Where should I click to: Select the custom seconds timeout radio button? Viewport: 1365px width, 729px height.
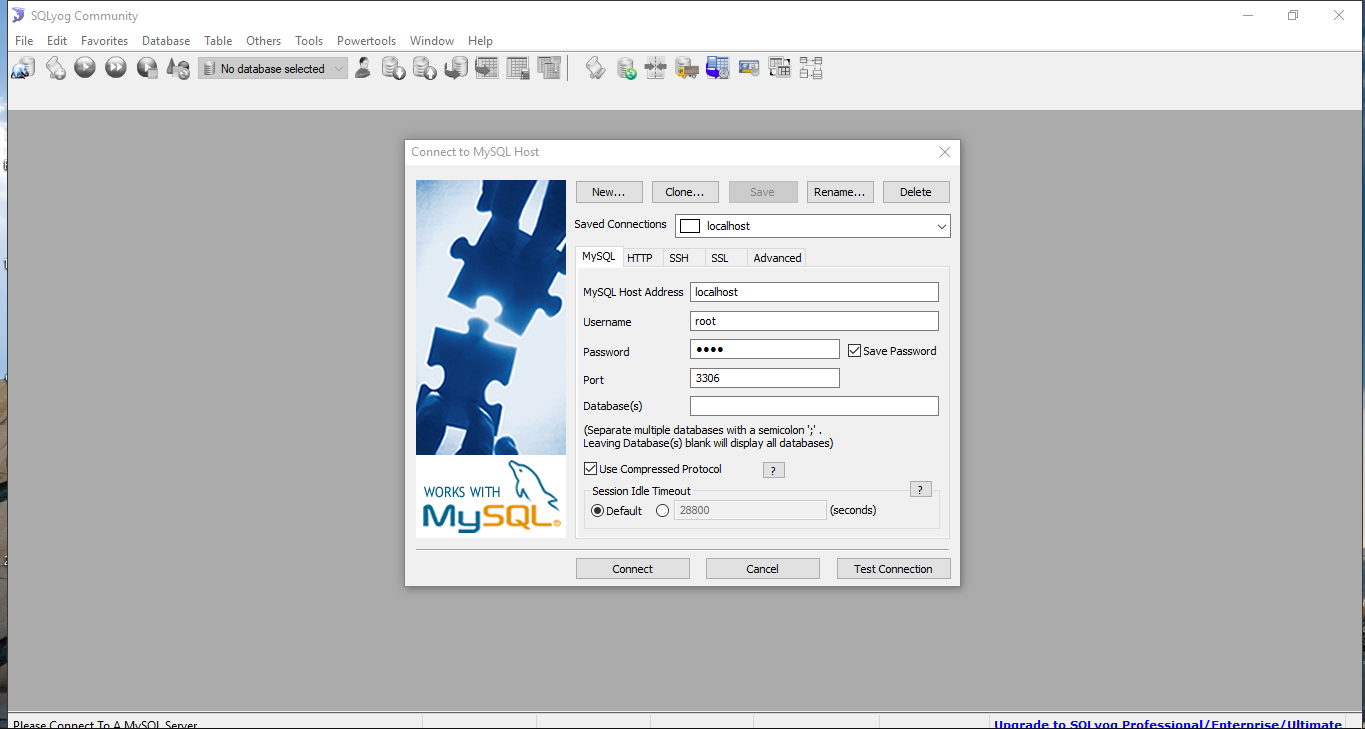[x=662, y=510]
